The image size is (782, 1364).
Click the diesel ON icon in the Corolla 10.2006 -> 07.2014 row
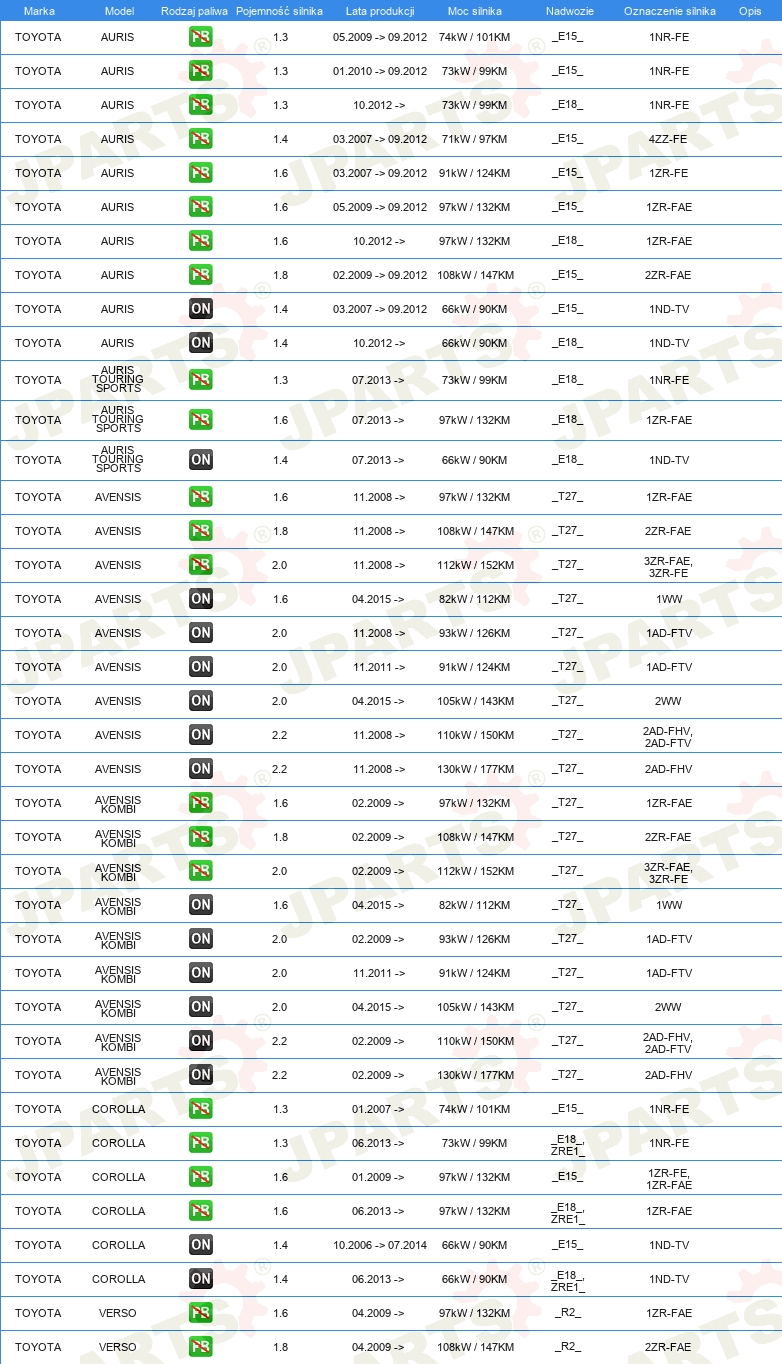[201, 1245]
